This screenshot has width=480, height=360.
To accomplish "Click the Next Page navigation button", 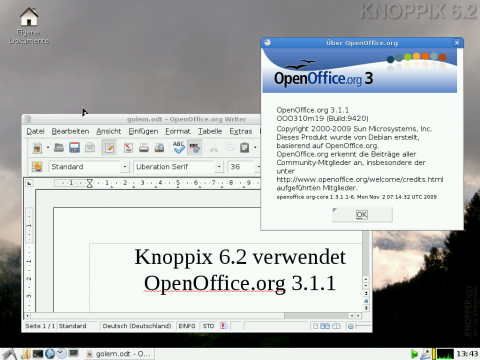I will [x=366, y=308].
